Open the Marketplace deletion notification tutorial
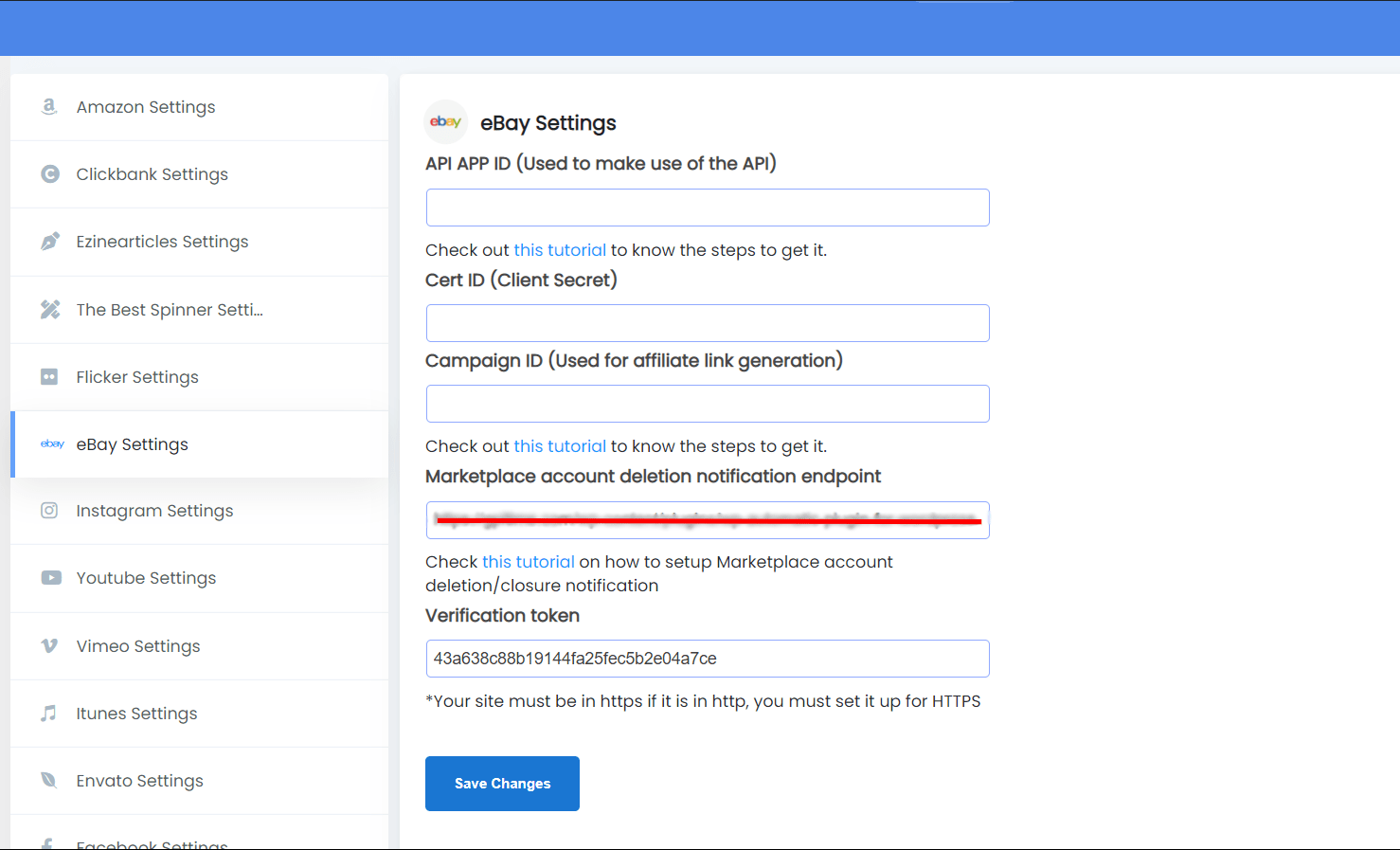Screen dimensions: 1400x850 (x=528, y=561)
